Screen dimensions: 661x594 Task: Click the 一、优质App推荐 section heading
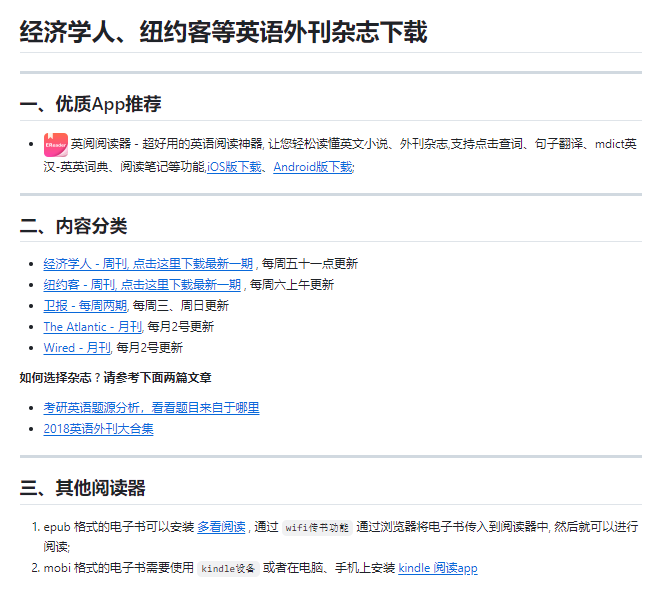91,105
